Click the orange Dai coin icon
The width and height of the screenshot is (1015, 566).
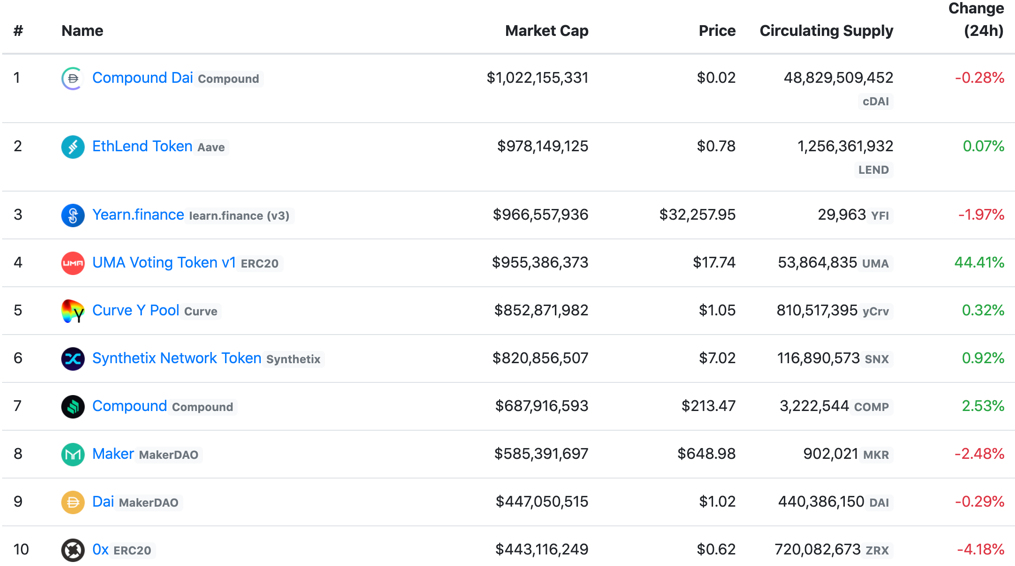coord(72,503)
